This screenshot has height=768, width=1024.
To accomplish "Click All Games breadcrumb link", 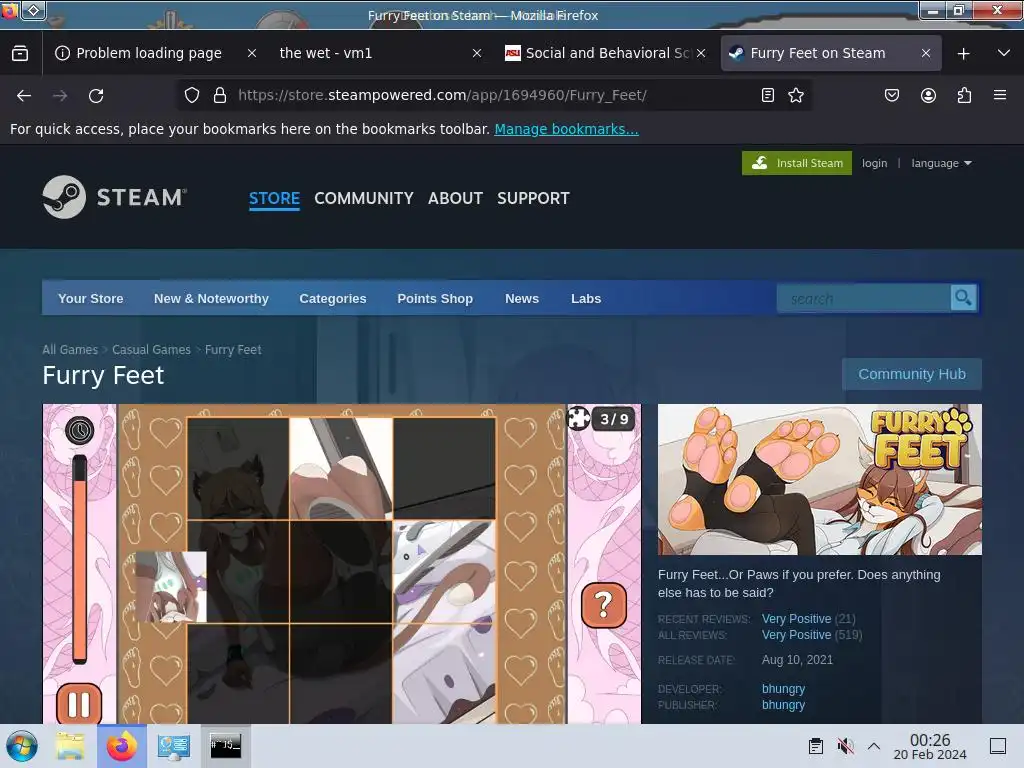I will pyautogui.click(x=70, y=349).
